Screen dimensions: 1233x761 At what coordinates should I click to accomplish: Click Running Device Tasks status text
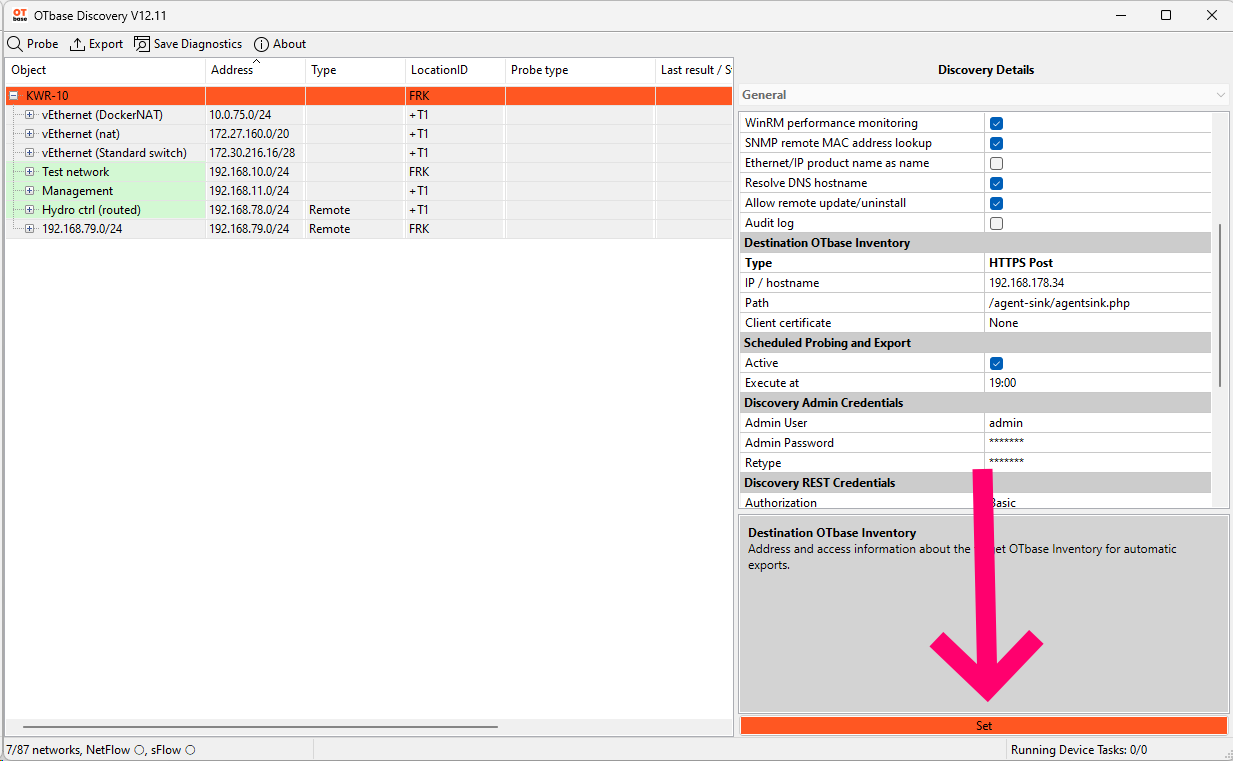point(1079,750)
